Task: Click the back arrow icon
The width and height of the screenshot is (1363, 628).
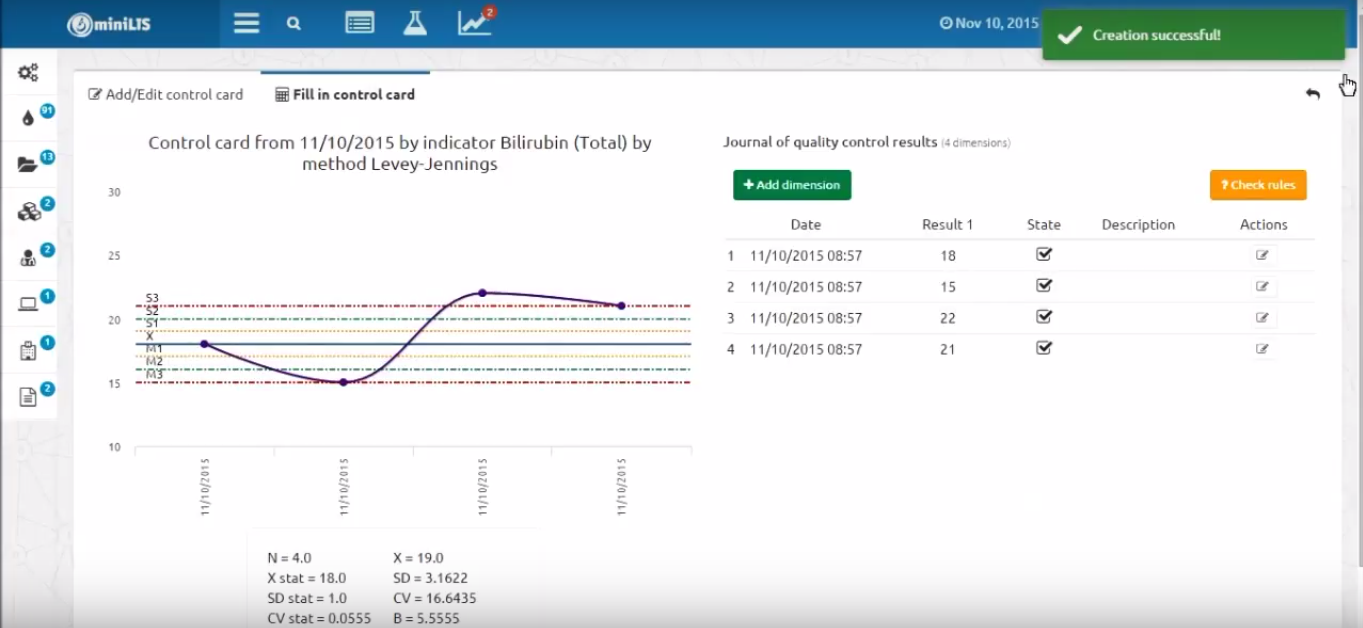Action: click(1313, 93)
